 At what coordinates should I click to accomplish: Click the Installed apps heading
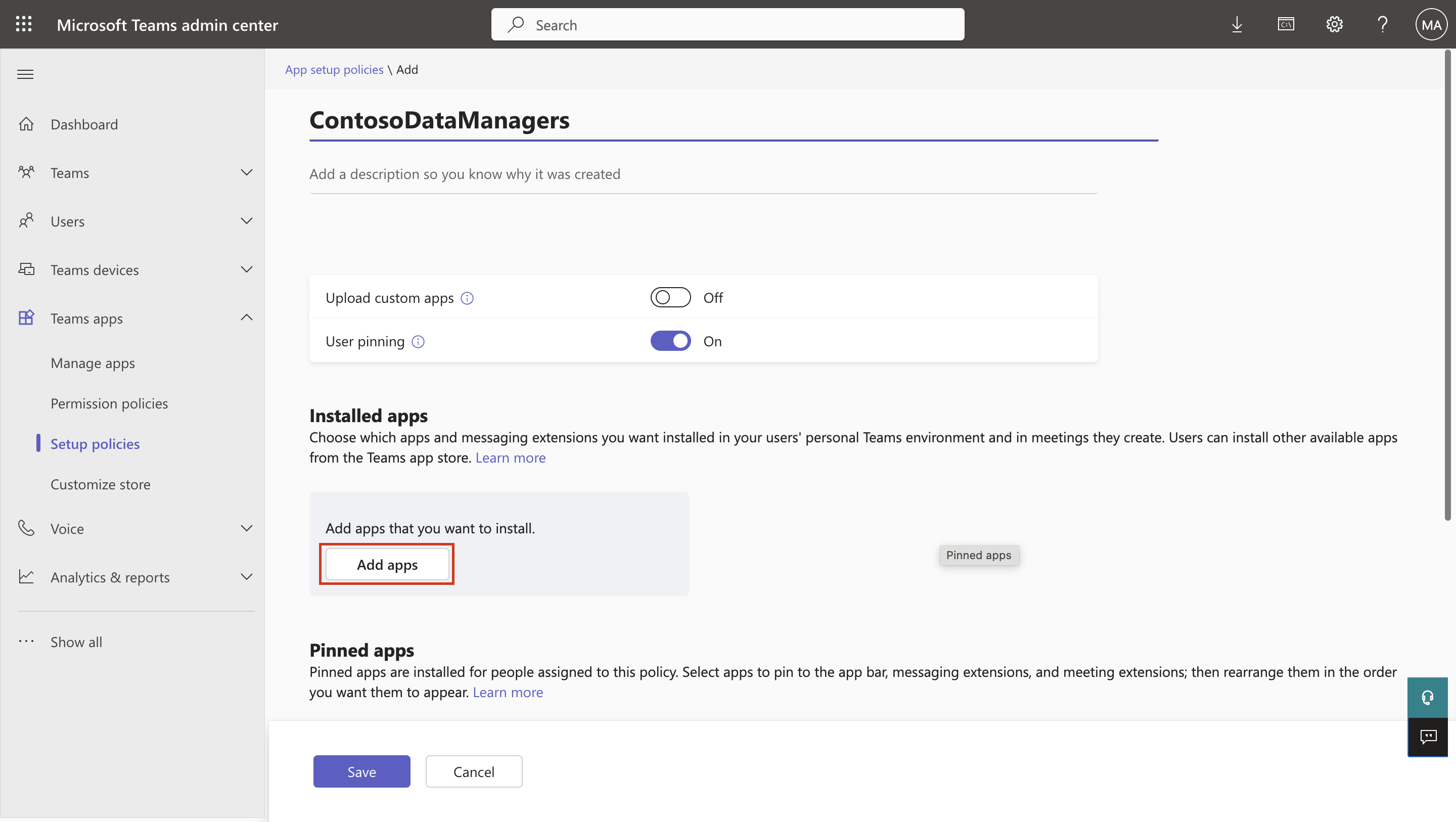(369, 416)
